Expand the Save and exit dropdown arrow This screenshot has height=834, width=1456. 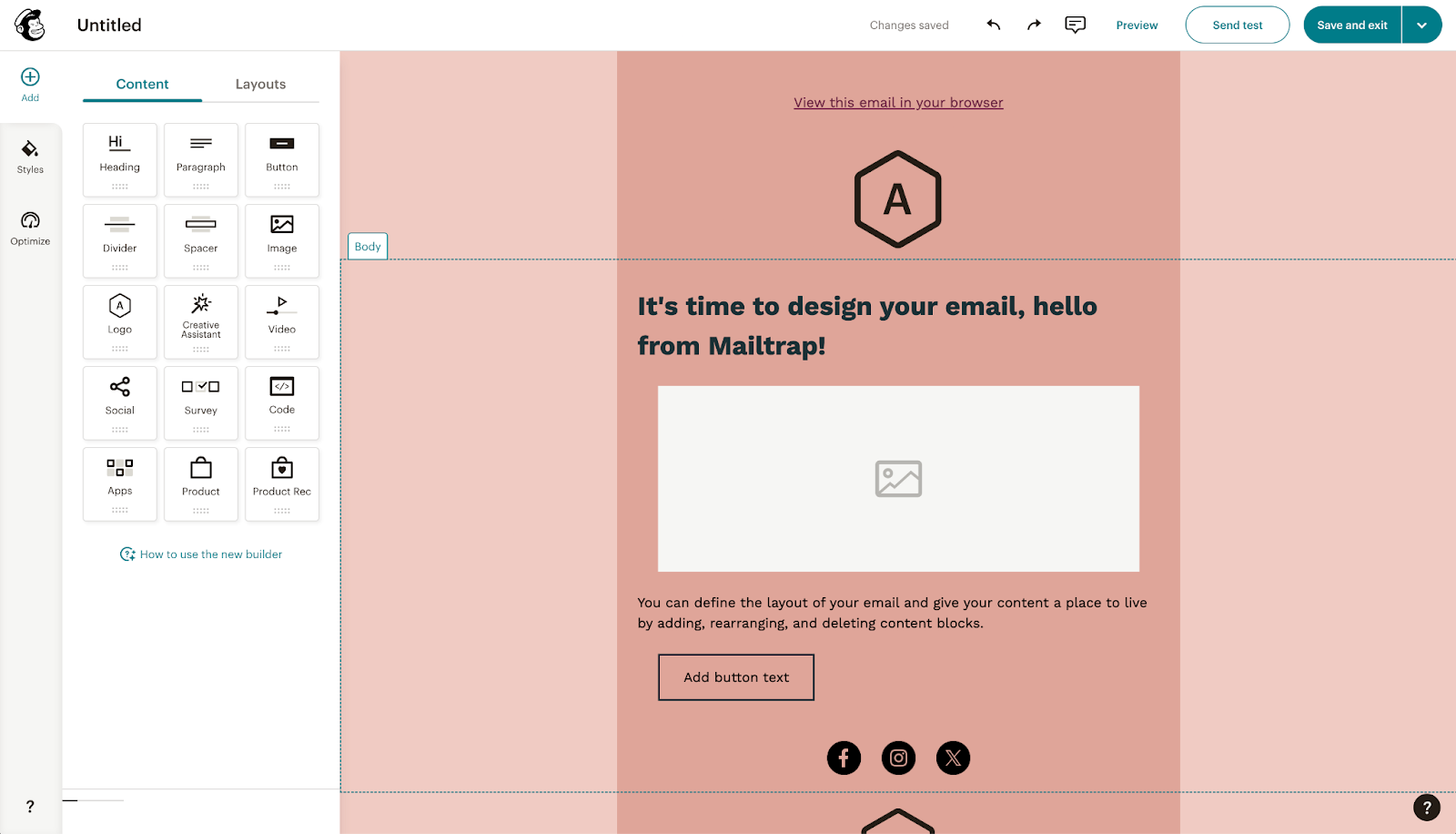1421,25
